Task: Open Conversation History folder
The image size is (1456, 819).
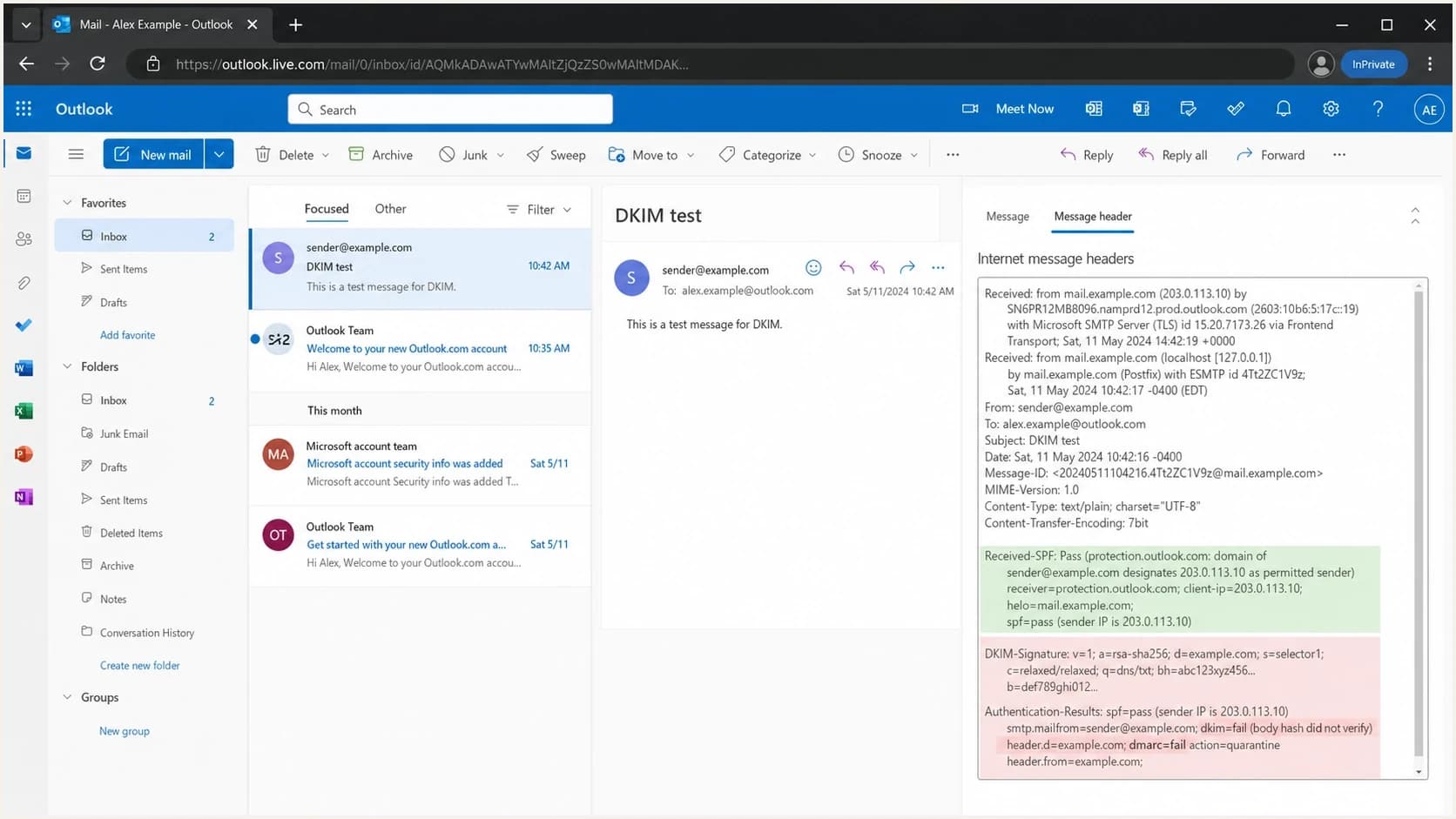Action: [145, 633]
